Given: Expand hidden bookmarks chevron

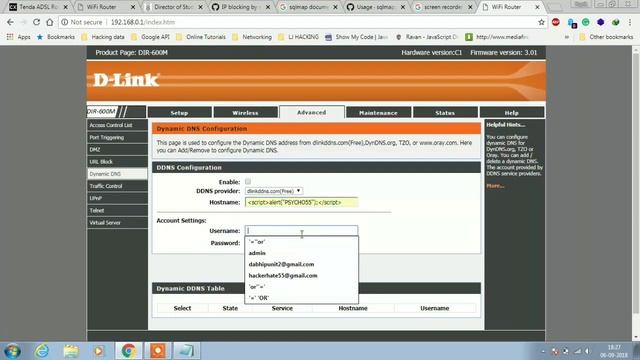Looking at the screenshot, I should pos(567,37).
